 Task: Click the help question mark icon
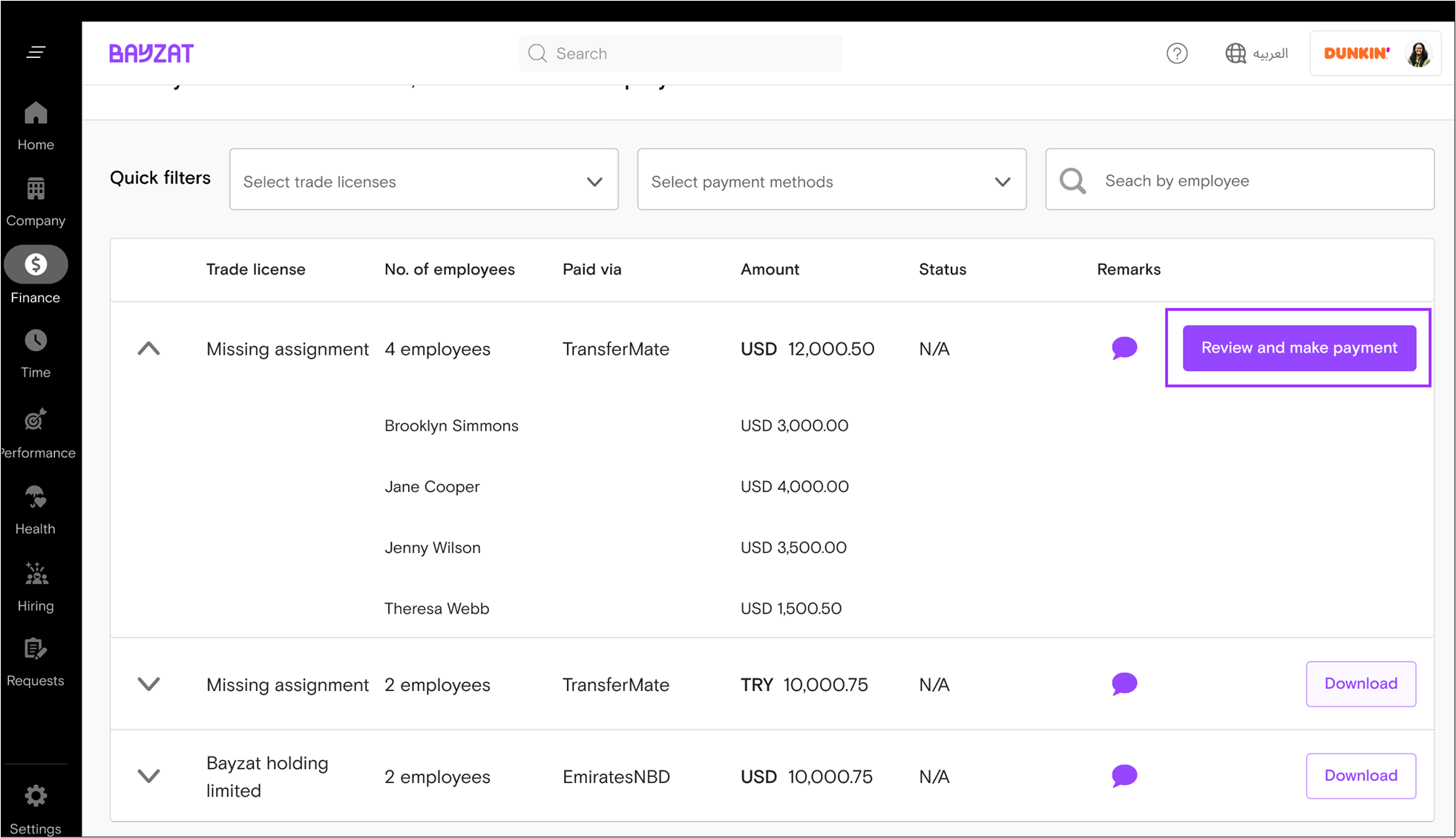1176,53
